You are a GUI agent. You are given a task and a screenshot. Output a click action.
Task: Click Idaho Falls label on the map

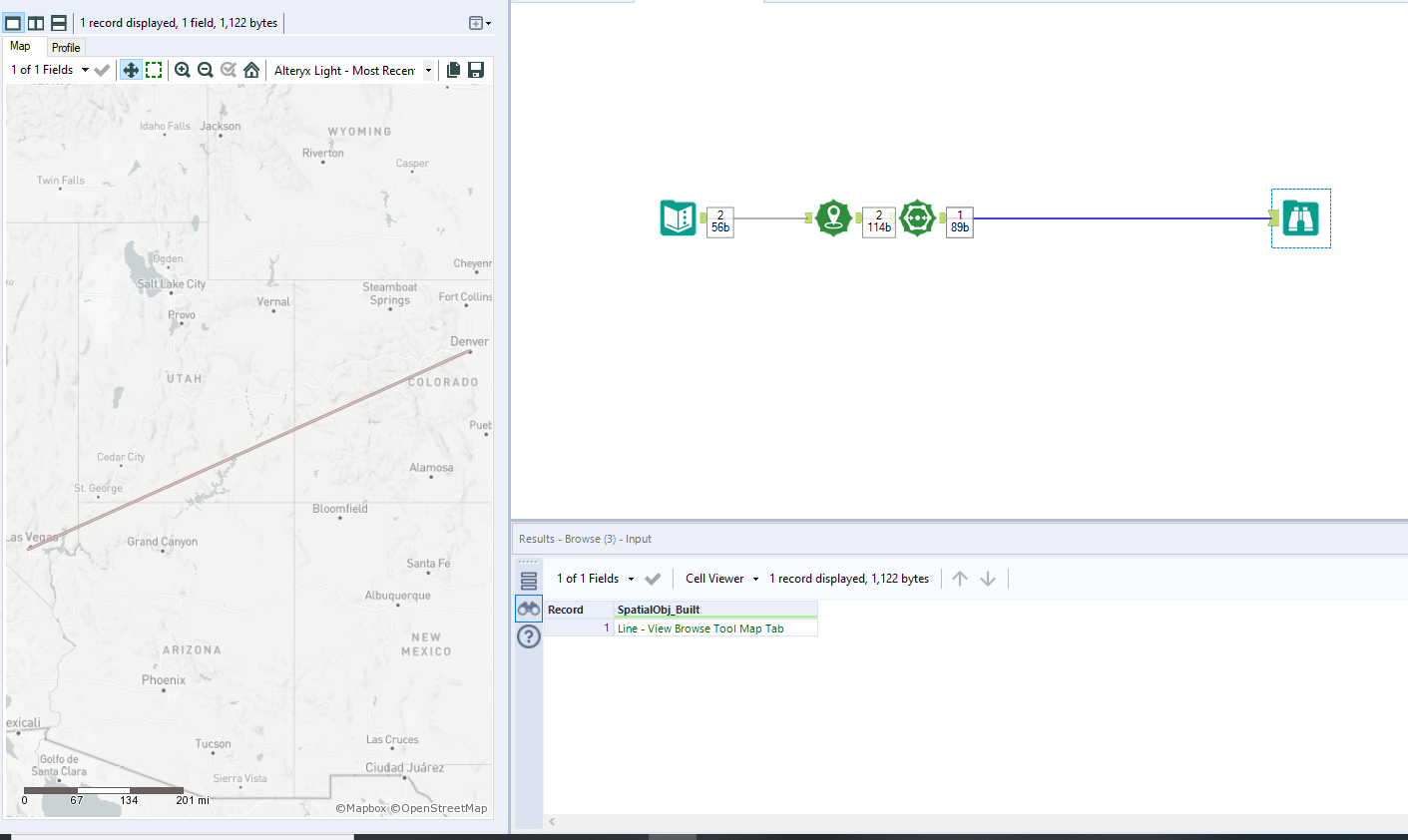165,127
